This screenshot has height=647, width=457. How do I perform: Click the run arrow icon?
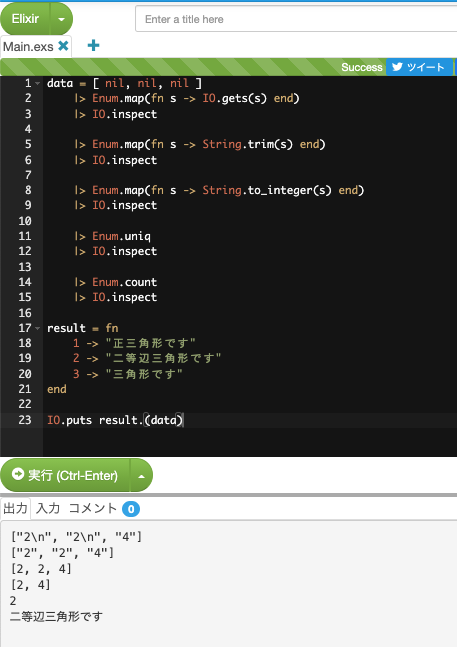click(18, 474)
